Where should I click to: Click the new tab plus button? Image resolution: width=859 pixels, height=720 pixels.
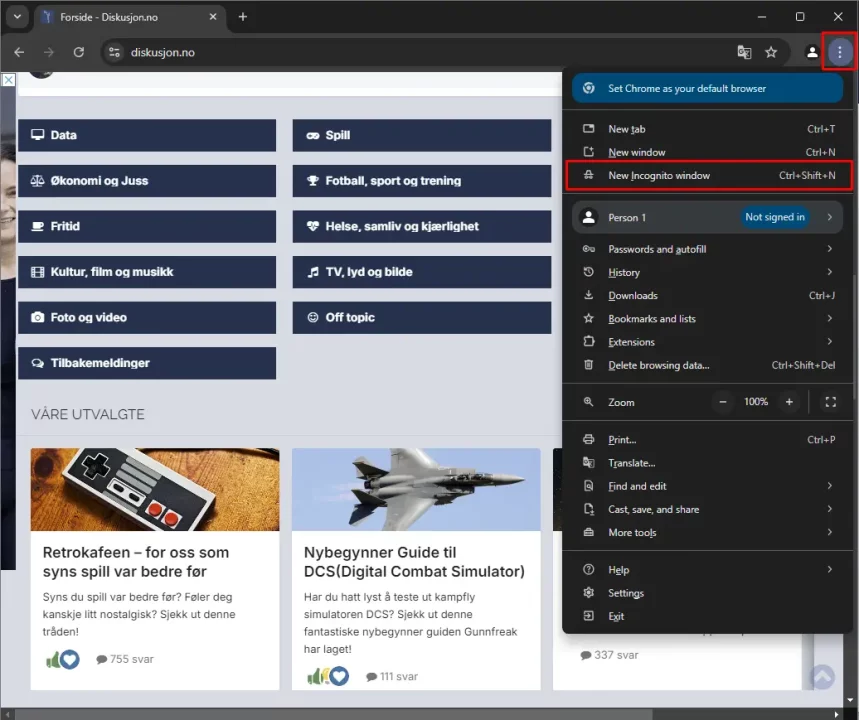pyautogui.click(x=242, y=17)
